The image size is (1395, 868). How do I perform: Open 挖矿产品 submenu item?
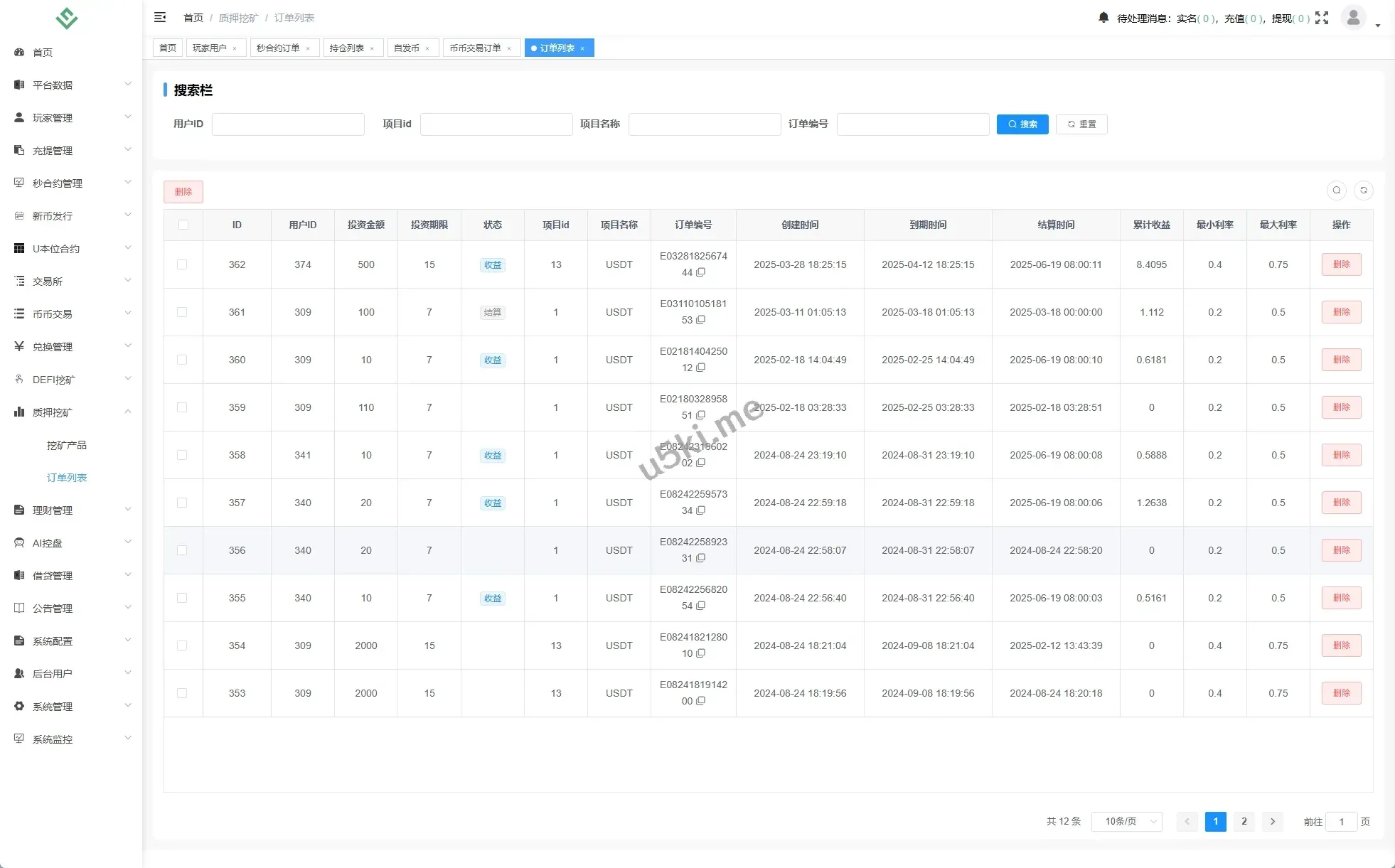click(x=67, y=445)
